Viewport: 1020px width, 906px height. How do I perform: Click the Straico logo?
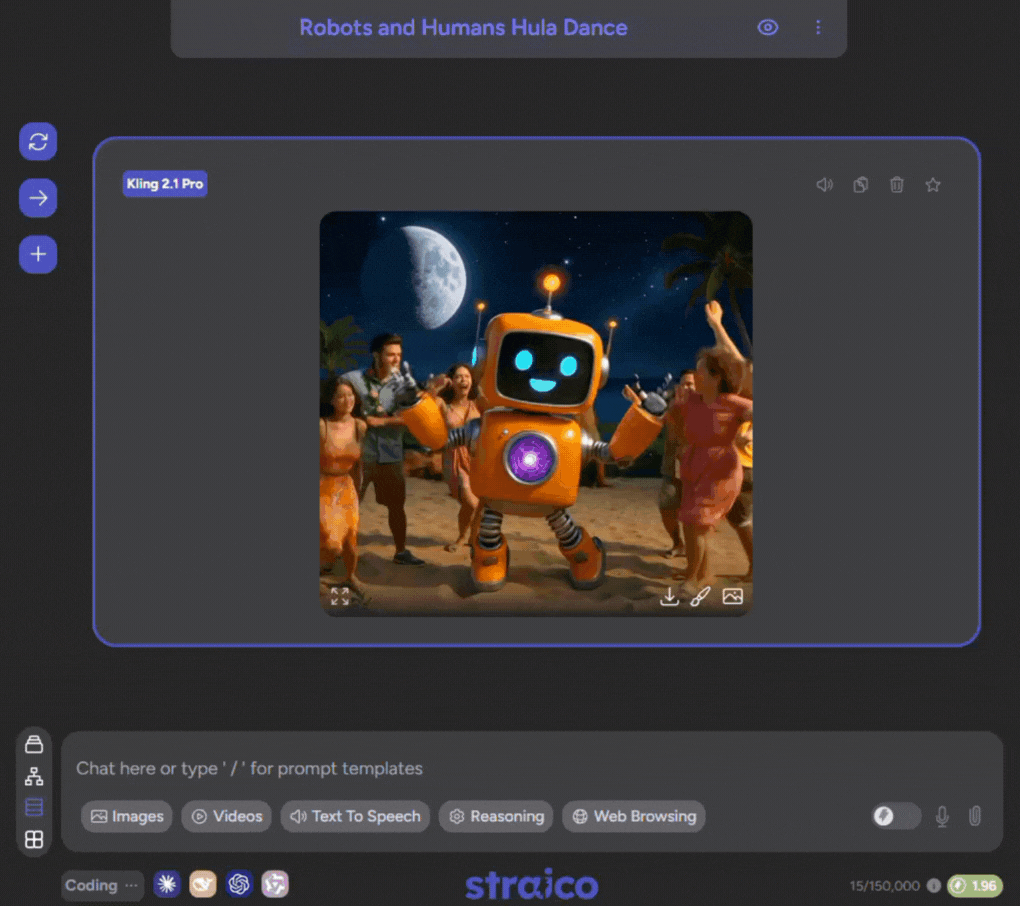(x=531, y=884)
